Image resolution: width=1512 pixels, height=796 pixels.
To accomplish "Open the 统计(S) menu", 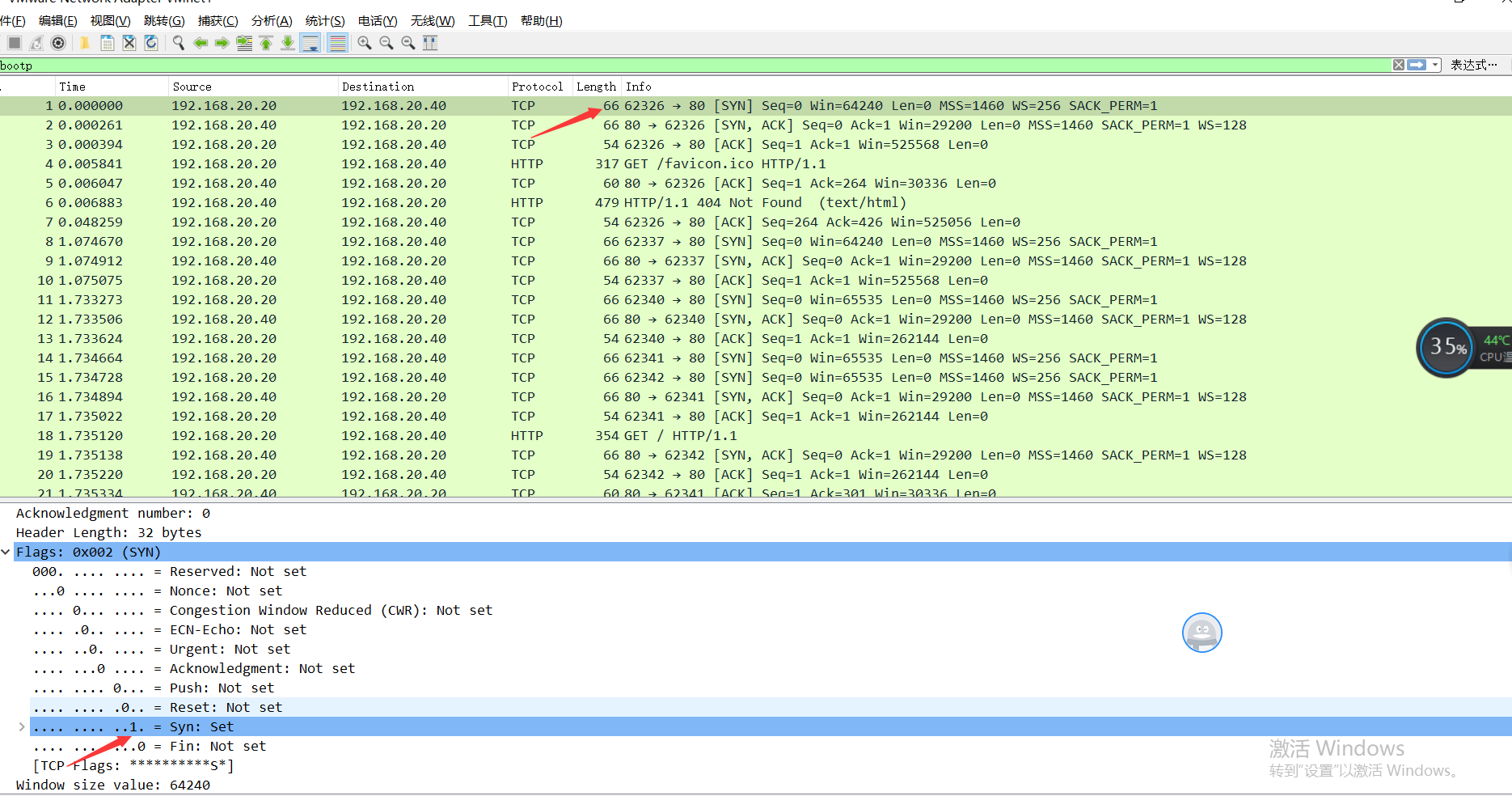I will (x=325, y=21).
